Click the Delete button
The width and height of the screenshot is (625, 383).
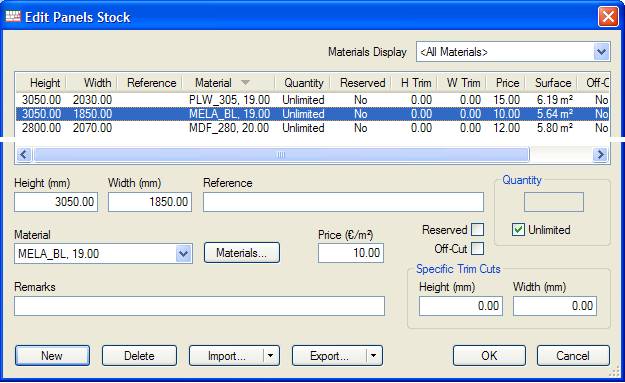pos(139,356)
